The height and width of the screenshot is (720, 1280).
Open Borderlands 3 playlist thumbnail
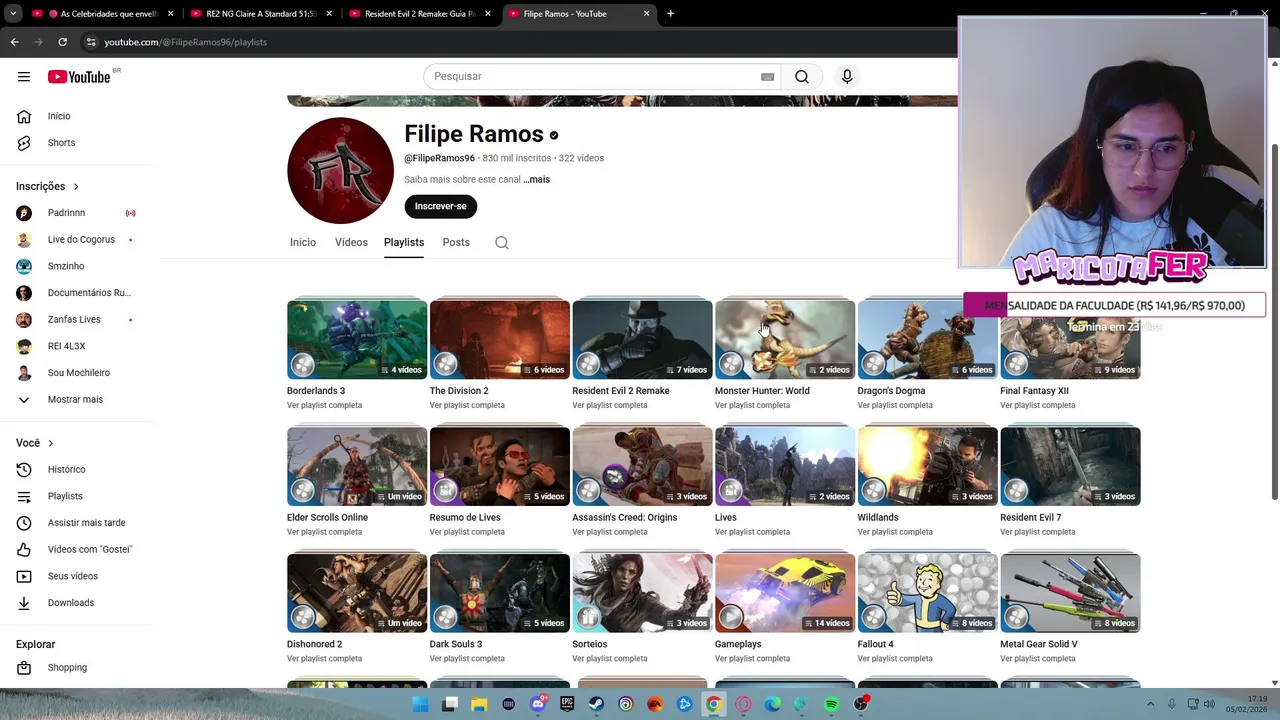[357, 339]
